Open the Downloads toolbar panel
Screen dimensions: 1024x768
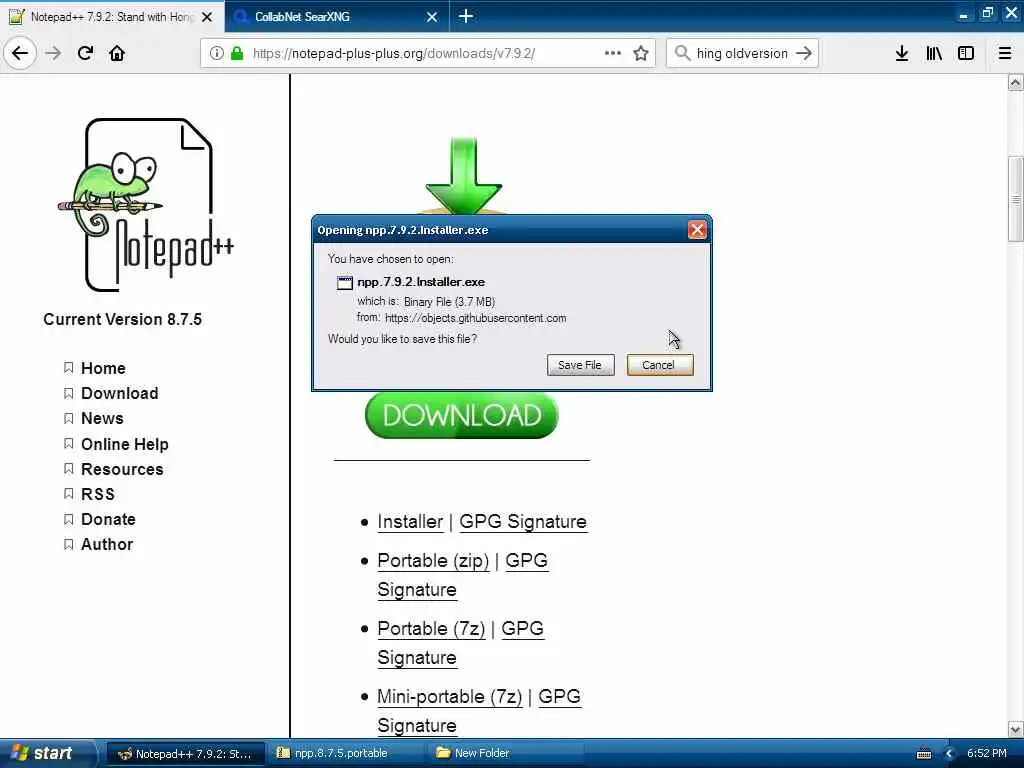902,53
